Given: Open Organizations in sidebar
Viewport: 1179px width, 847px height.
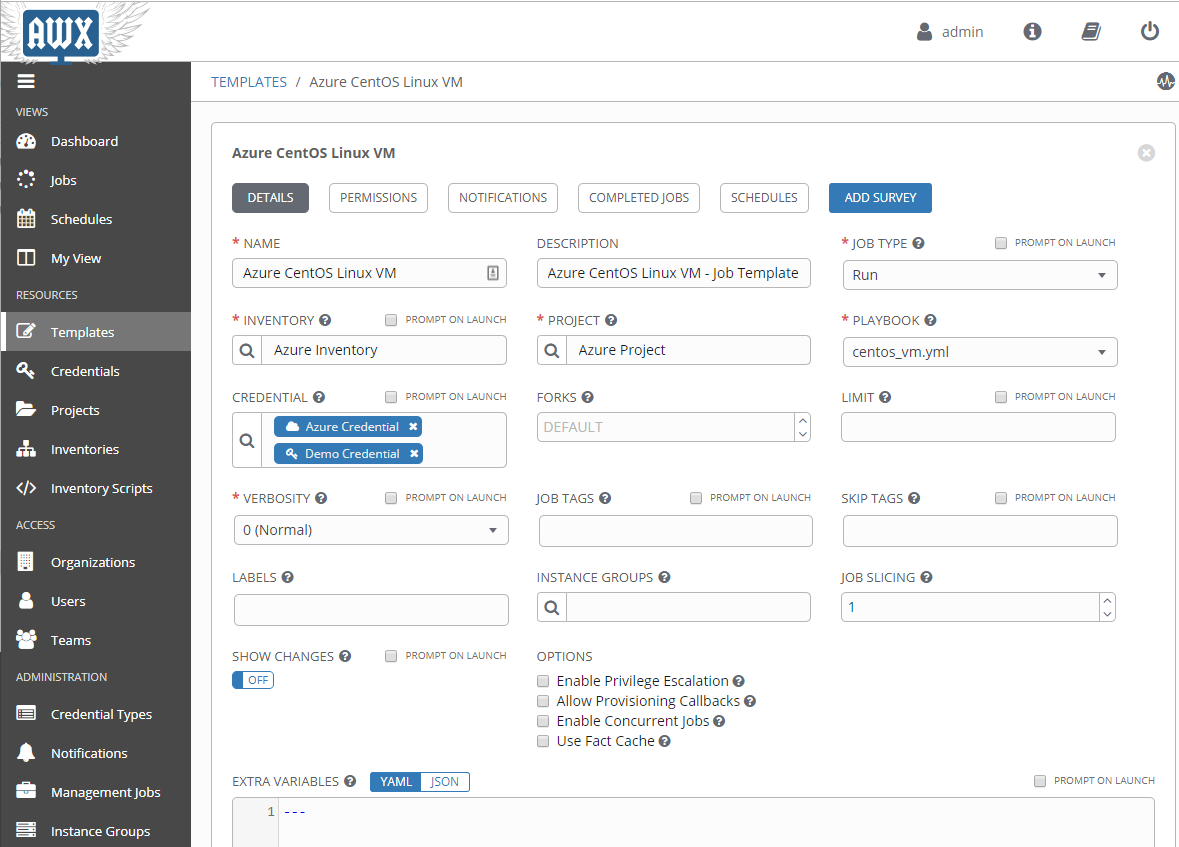Looking at the screenshot, I should (x=95, y=562).
